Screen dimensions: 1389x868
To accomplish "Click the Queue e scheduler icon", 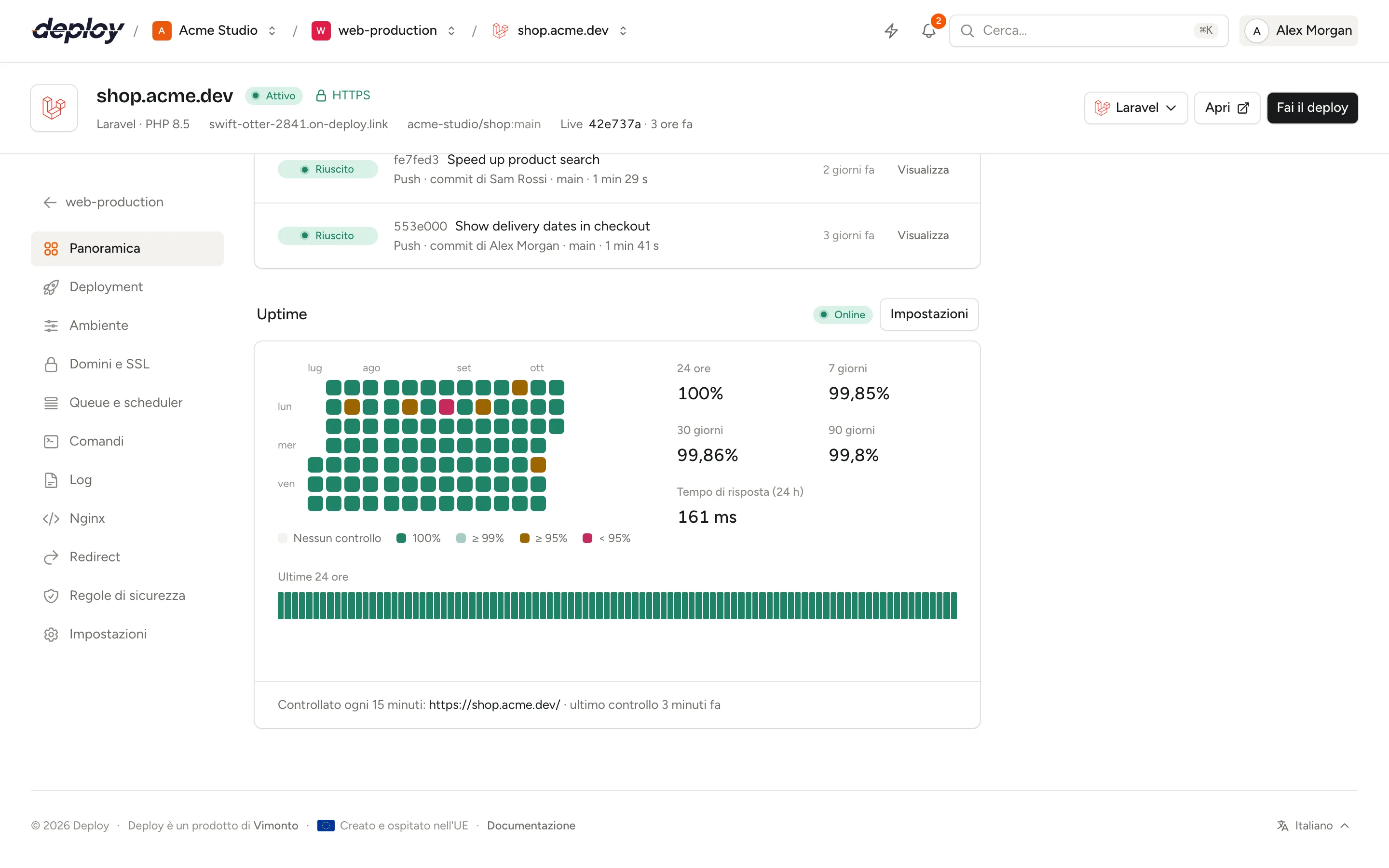I will (x=51, y=403).
